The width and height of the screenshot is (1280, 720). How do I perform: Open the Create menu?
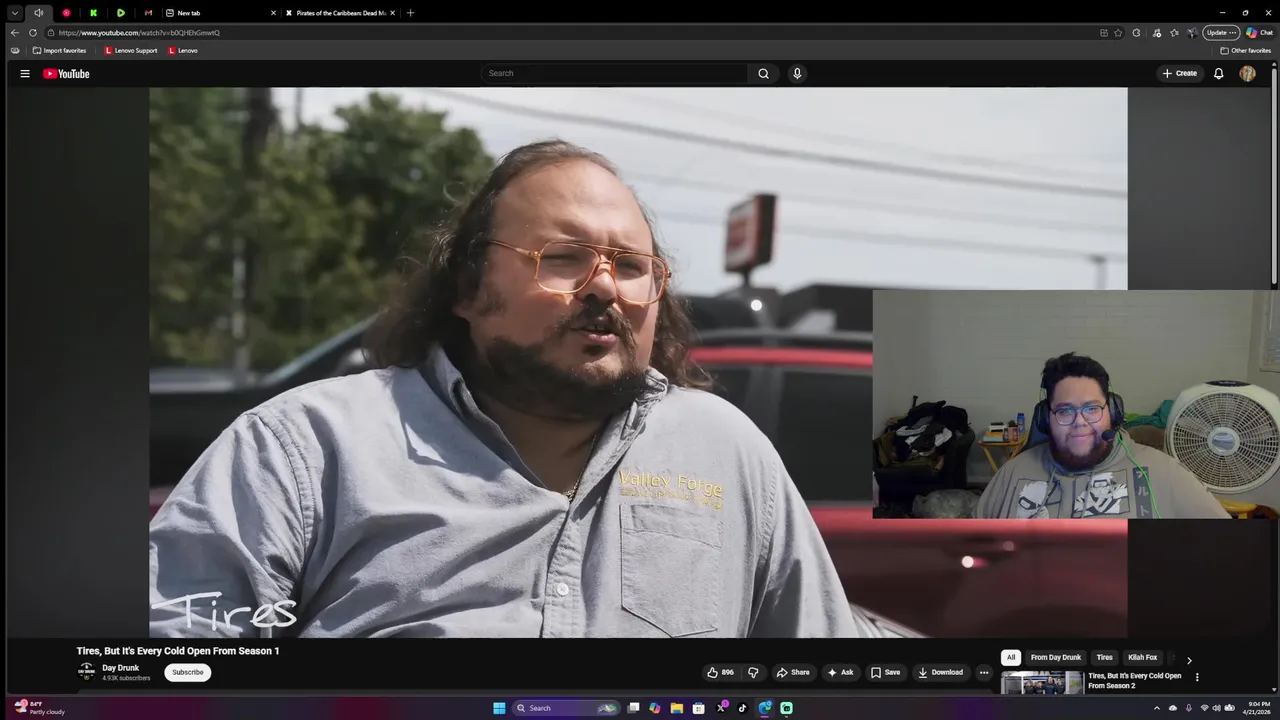[1180, 73]
